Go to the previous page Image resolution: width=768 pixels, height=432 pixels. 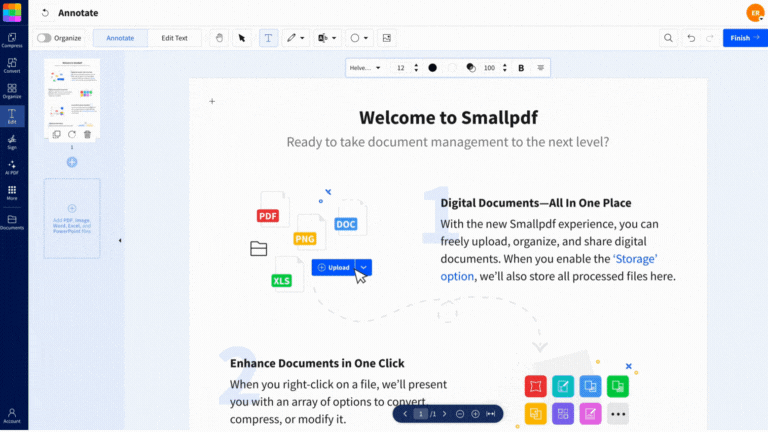coord(405,414)
